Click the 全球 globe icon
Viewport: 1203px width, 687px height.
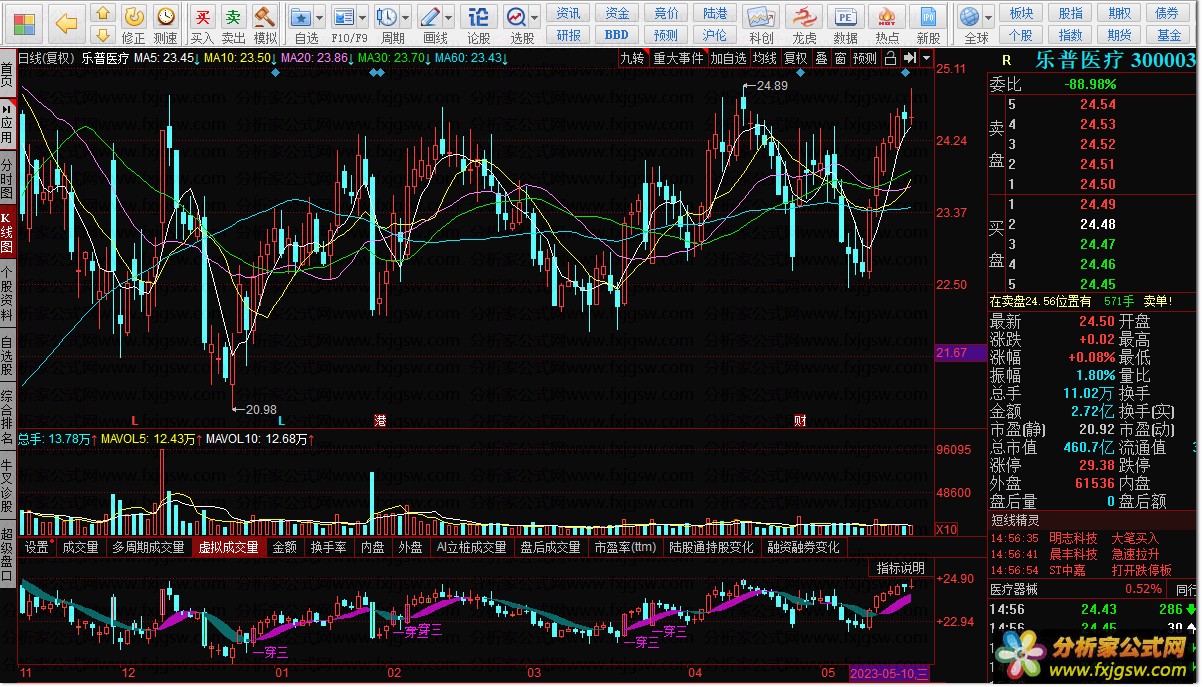[969, 16]
